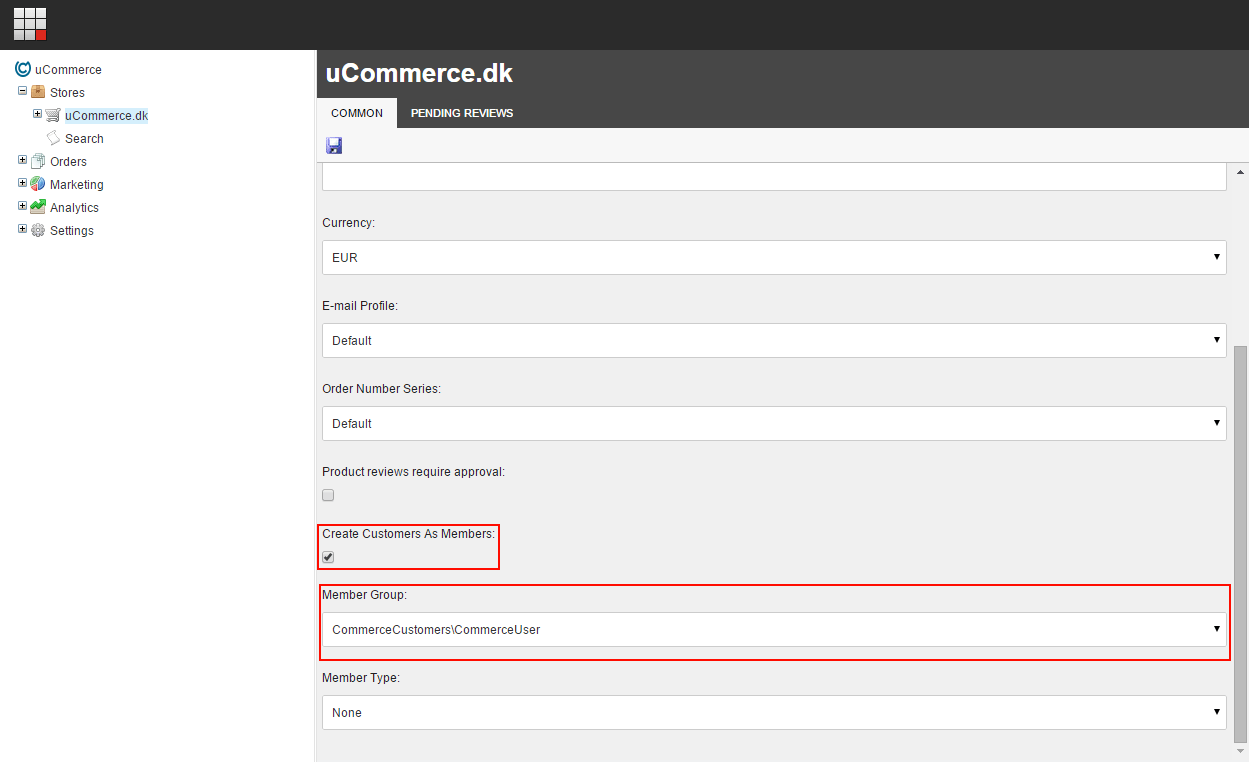The image size is (1249, 762).
Task: Click the Orders documents icon
Action: [x=38, y=161]
